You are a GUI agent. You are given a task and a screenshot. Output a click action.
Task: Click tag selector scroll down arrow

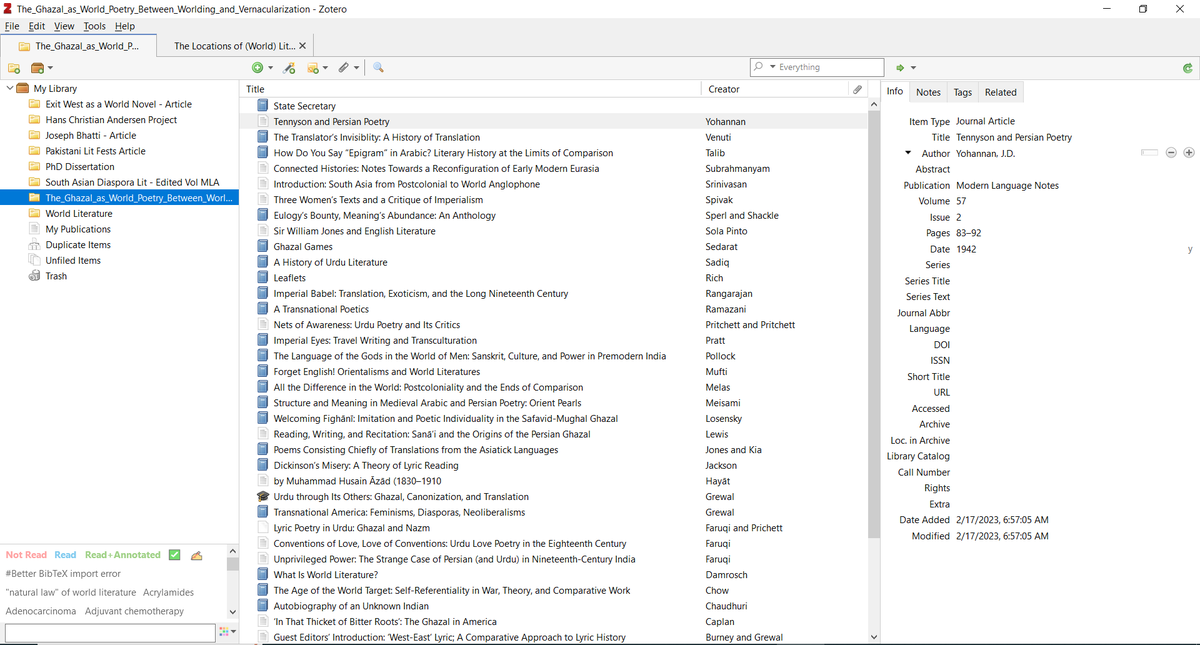click(x=233, y=612)
